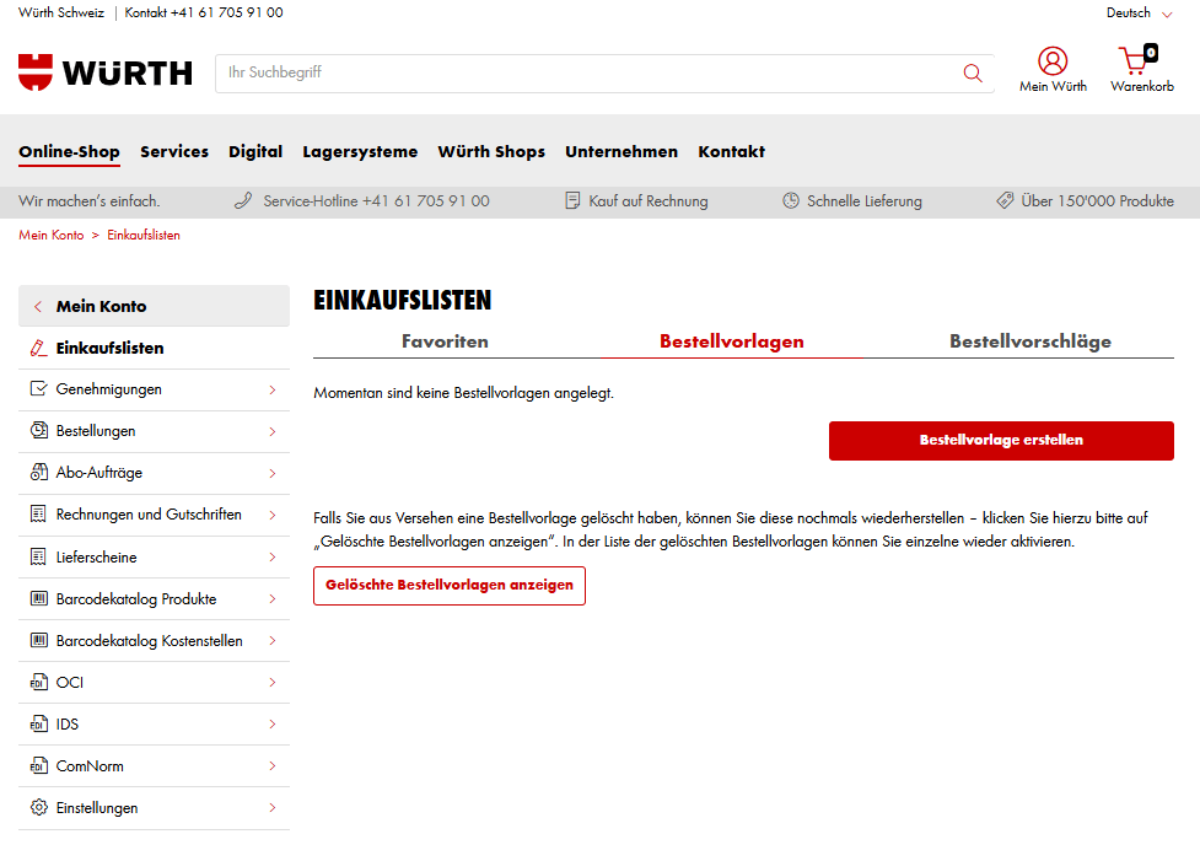This screenshot has width=1200, height=857.
Task: Click the Lieferscheine icon
Action: (x=39, y=557)
